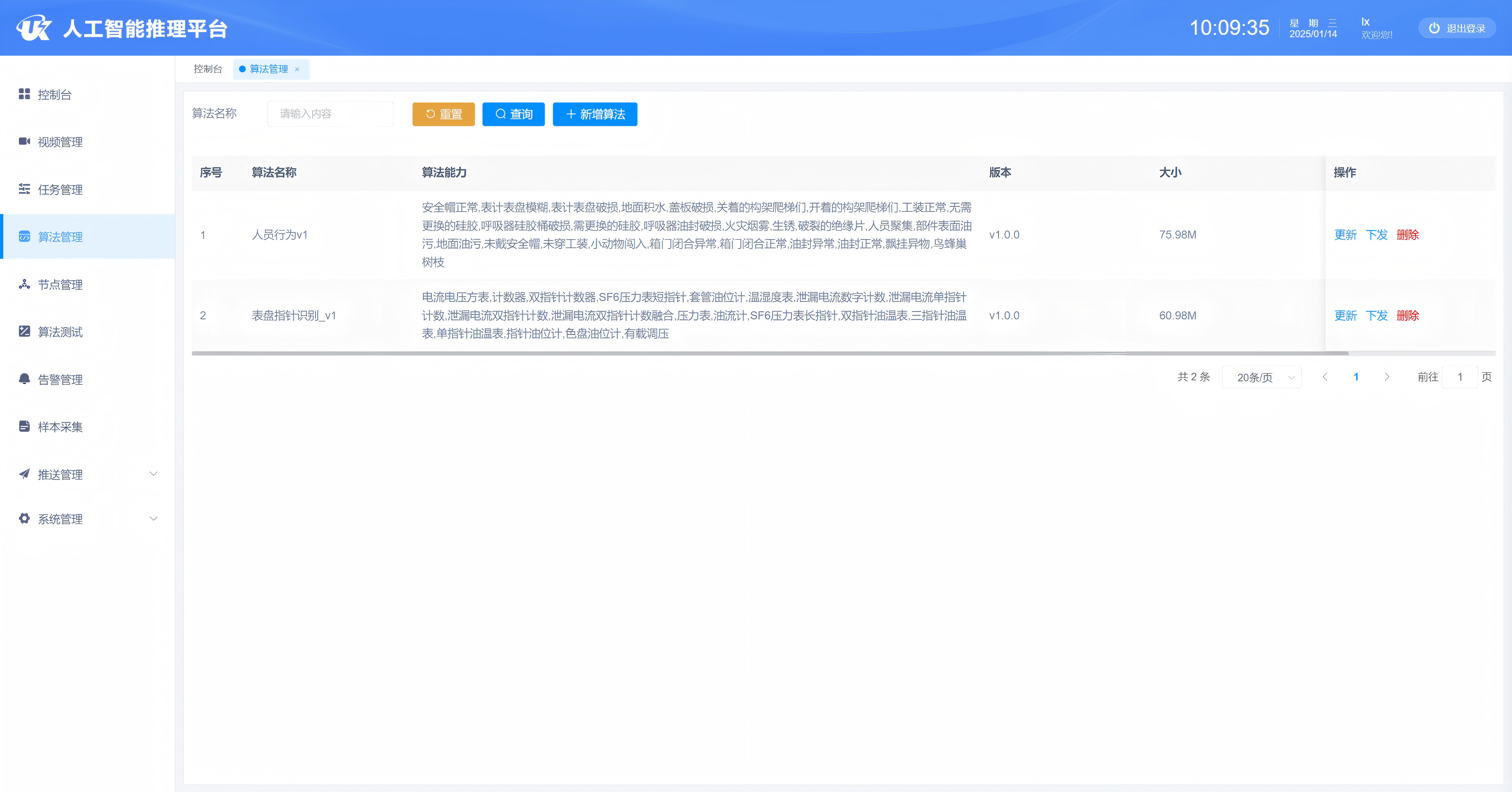Click the power icon for 退出登录
The image size is (1512, 792).
(1434, 28)
